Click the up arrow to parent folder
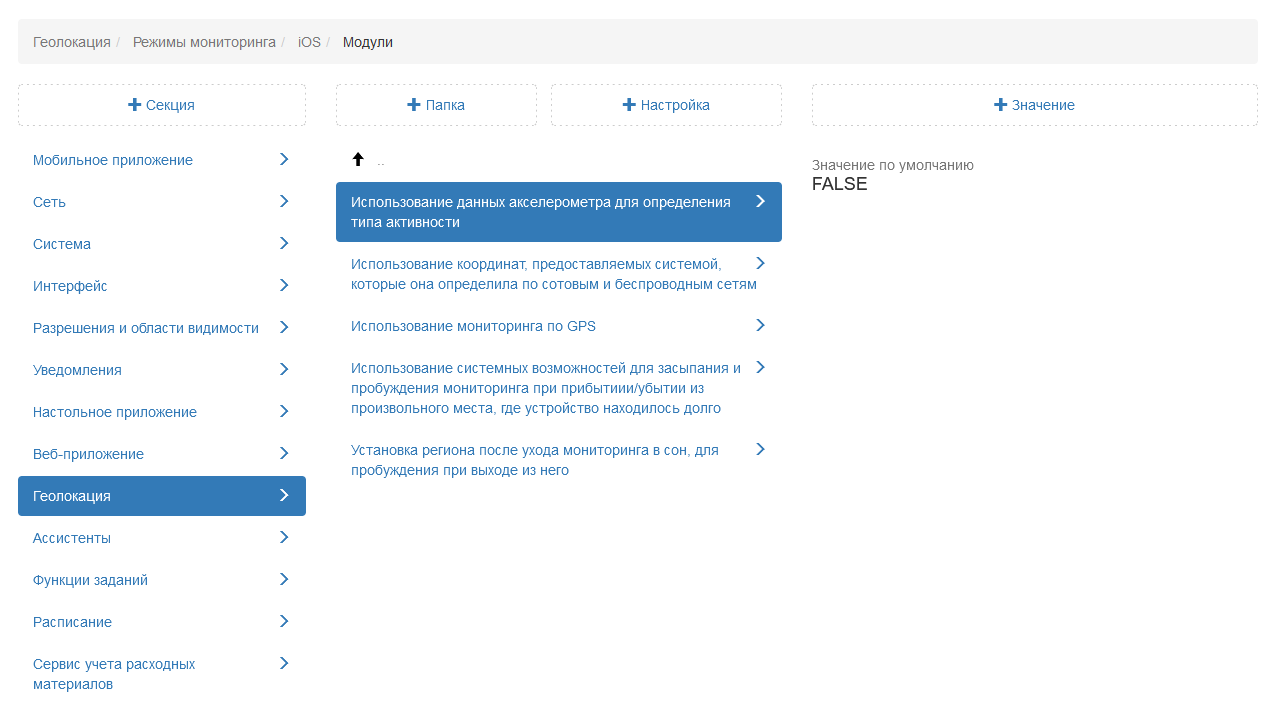 (358, 160)
